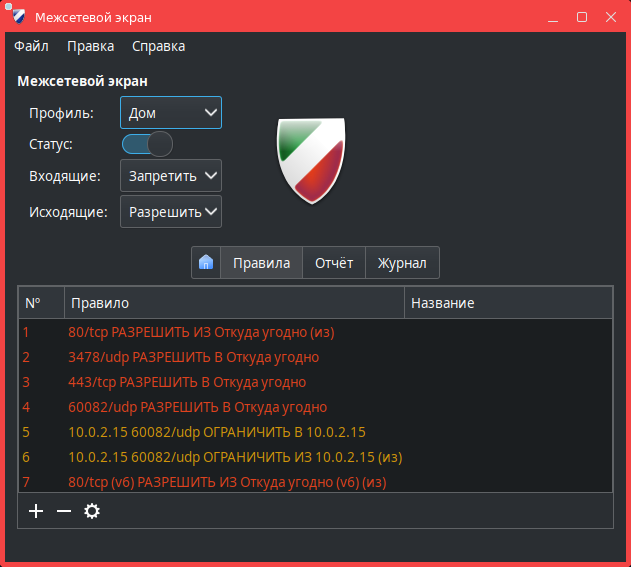Open the Правка menu
Viewport: 631px width, 567px height.
[90, 46]
